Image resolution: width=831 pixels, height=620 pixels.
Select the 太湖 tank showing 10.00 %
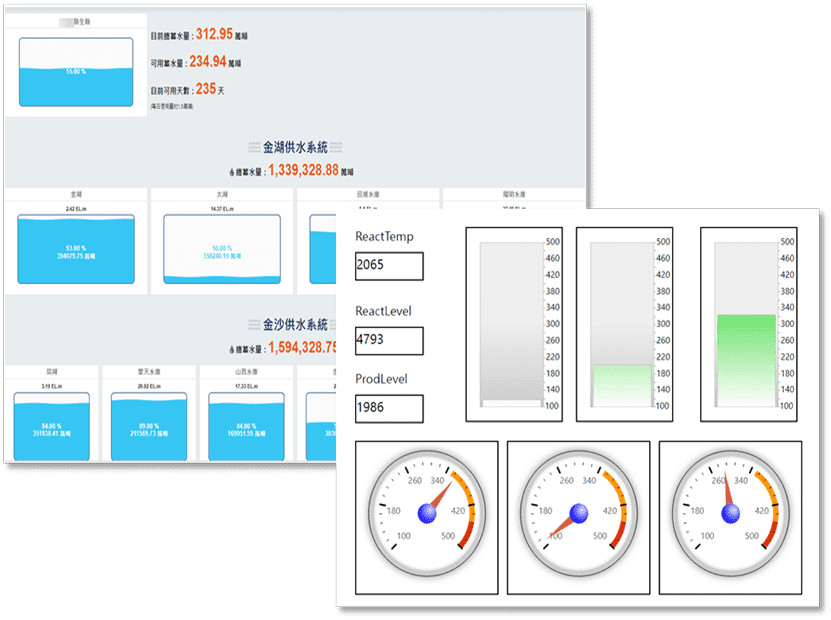click(x=222, y=250)
